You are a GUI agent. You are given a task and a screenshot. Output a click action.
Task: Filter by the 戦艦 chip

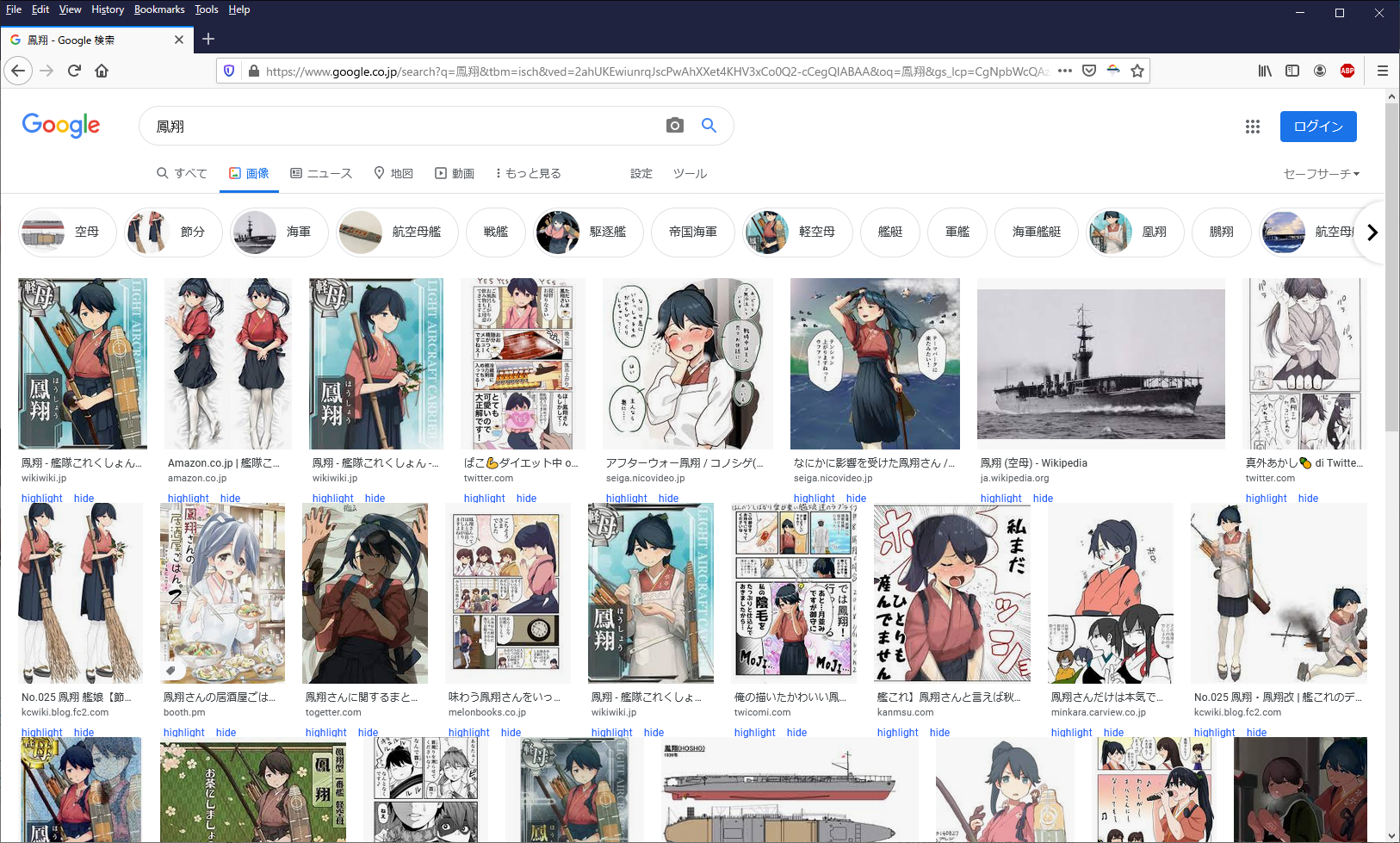click(x=496, y=232)
